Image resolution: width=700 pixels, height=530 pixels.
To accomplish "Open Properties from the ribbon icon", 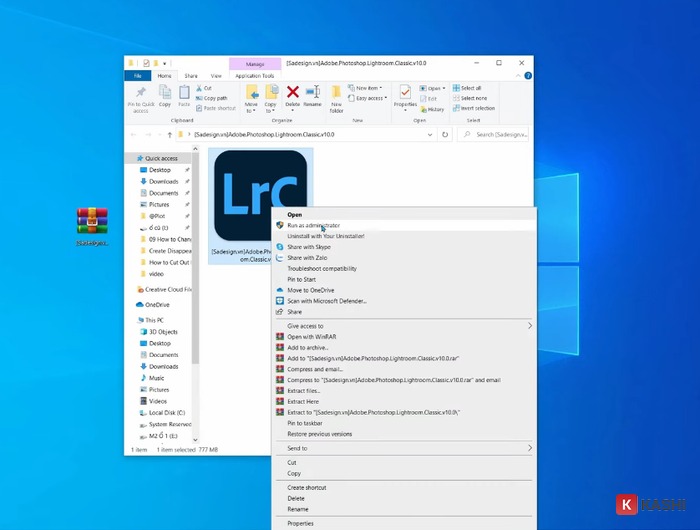I will tap(405, 95).
